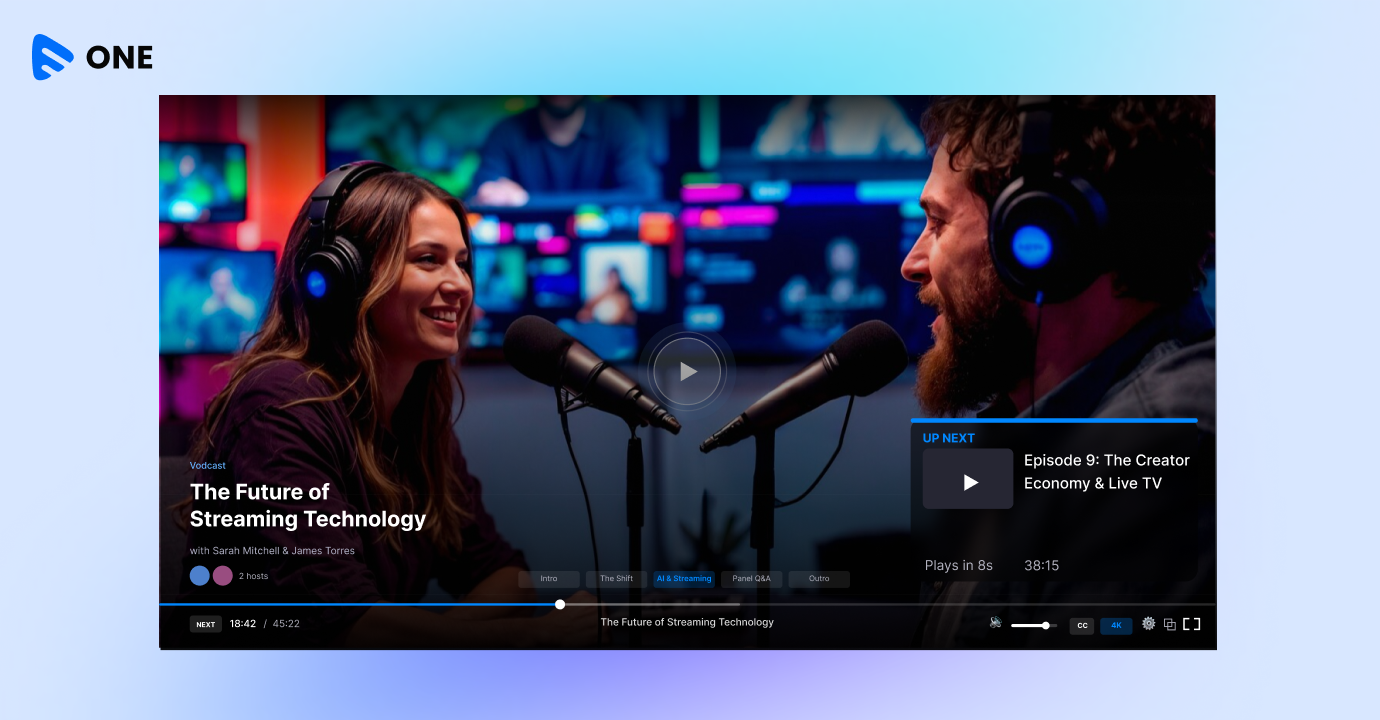Play the Up Next episode thumbnail
The image size is (1380, 720).
967,479
